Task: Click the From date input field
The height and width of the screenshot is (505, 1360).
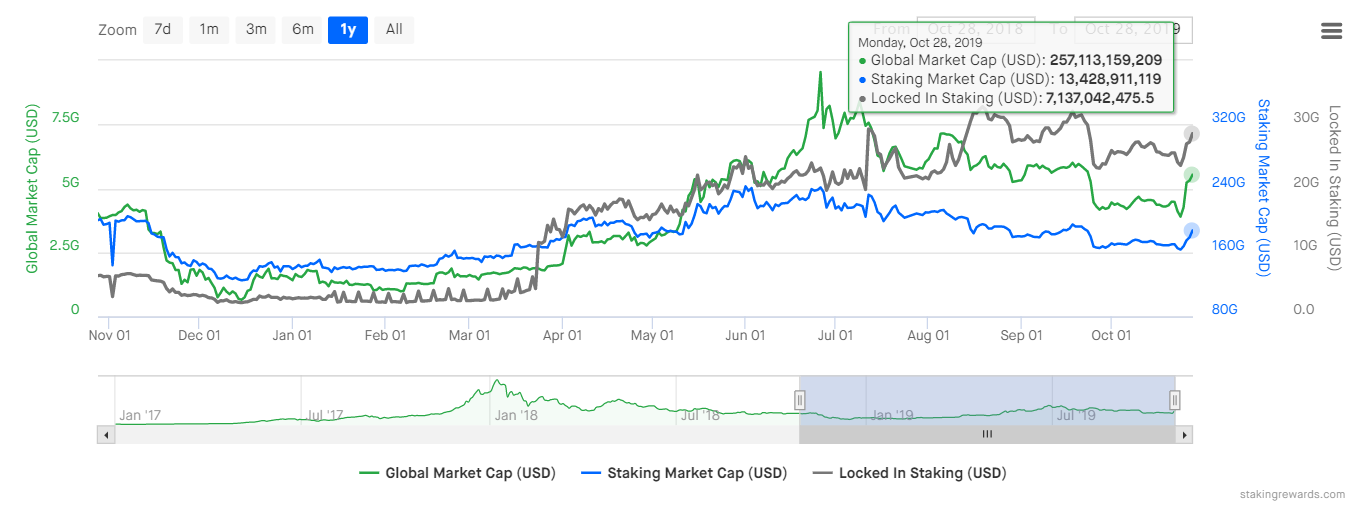Action: pyautogui.click(x=975, y=30)
